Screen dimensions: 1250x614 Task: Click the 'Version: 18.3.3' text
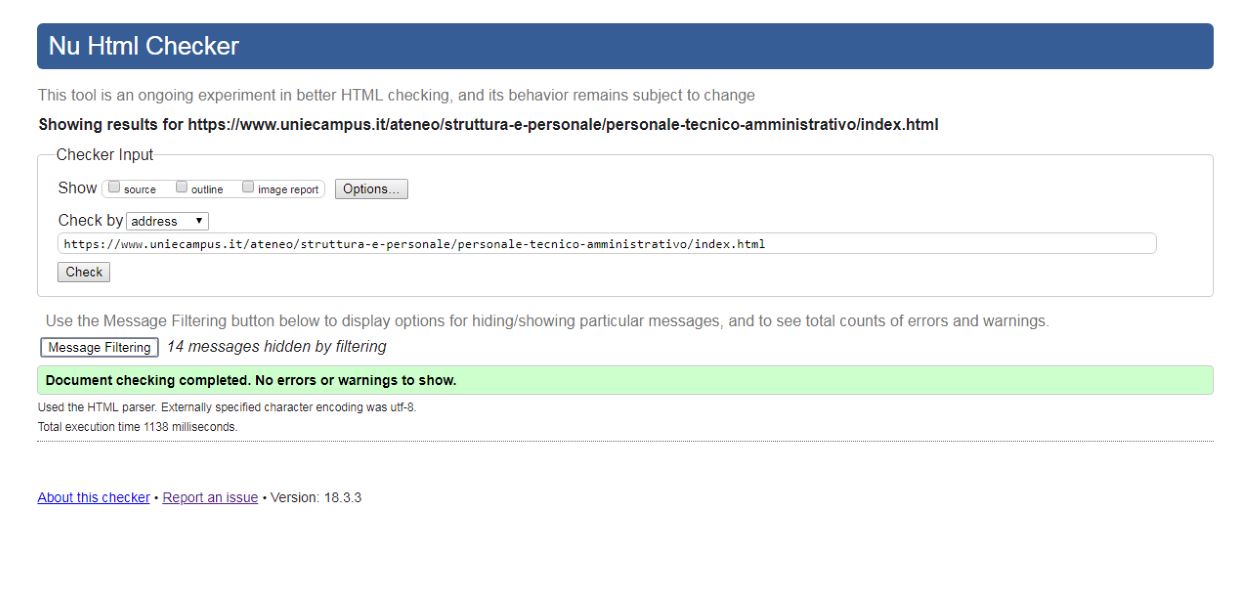coord(316,497)
